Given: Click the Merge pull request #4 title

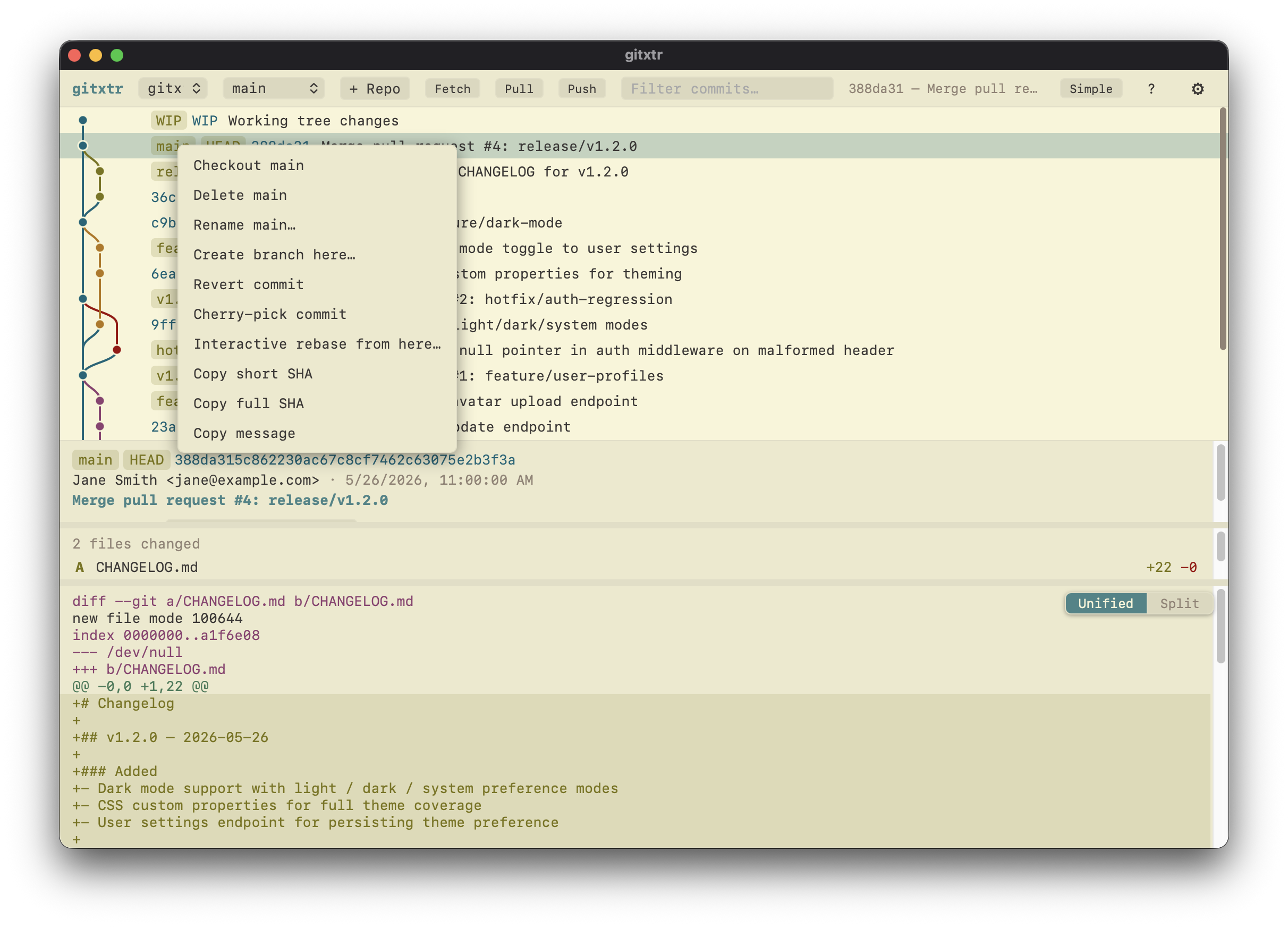Looking at the screenshot, I should pos(230,500).
